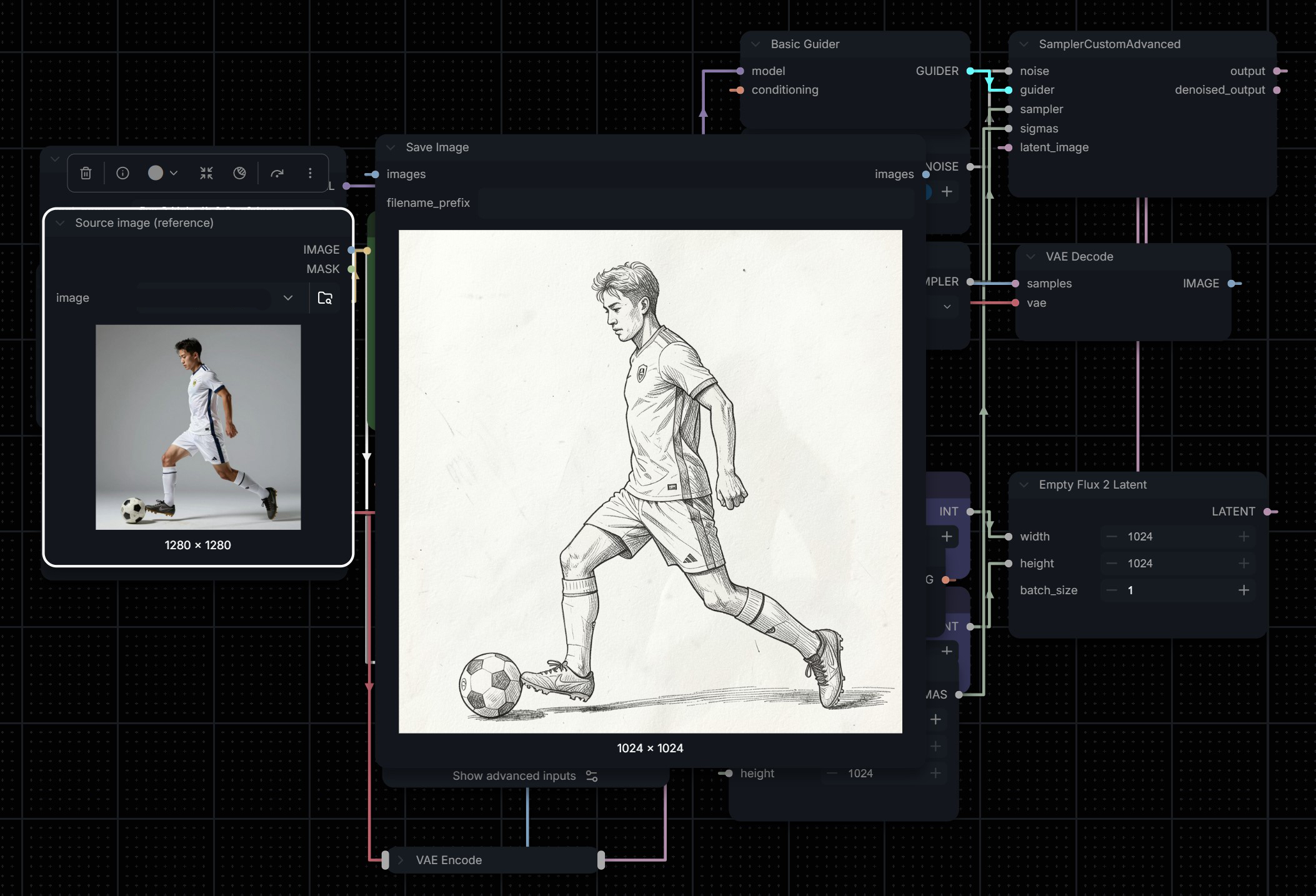1316x896 pixels.
Task: Collapse the VAE Decode node
Action: (1031, 257)
